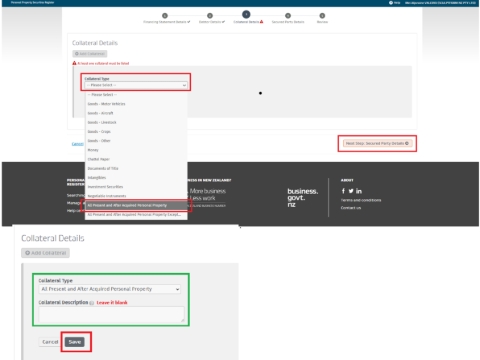Select 'All Present and After Acquired Personal Property'
Image resolution: width=480 pixels, height=360 pixels.
(136, 205)
